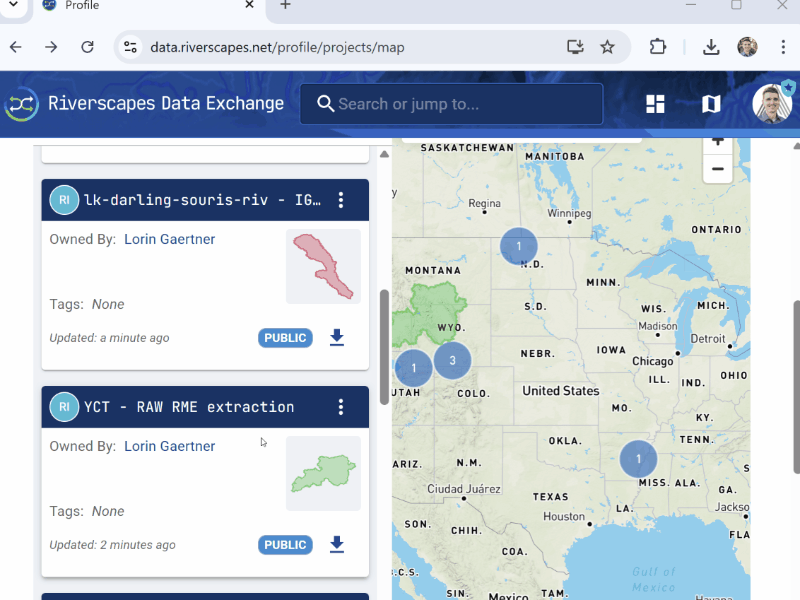Select the Profile browser tab
This screenshot has width=800, height=600.
tap(80, 7)
